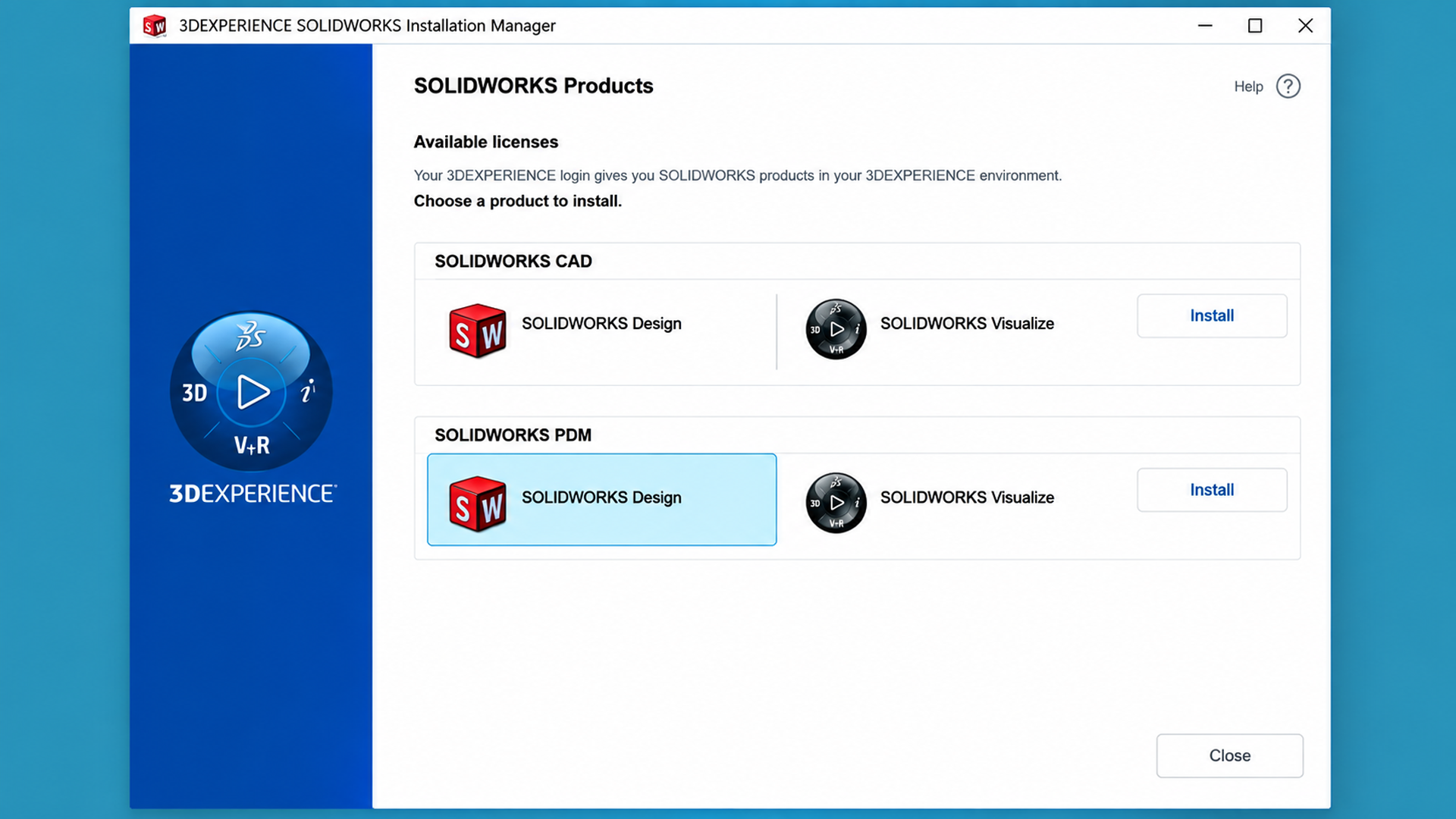Click SOLIDWORKS Visualize label in CAD section

tap(967, 324)
